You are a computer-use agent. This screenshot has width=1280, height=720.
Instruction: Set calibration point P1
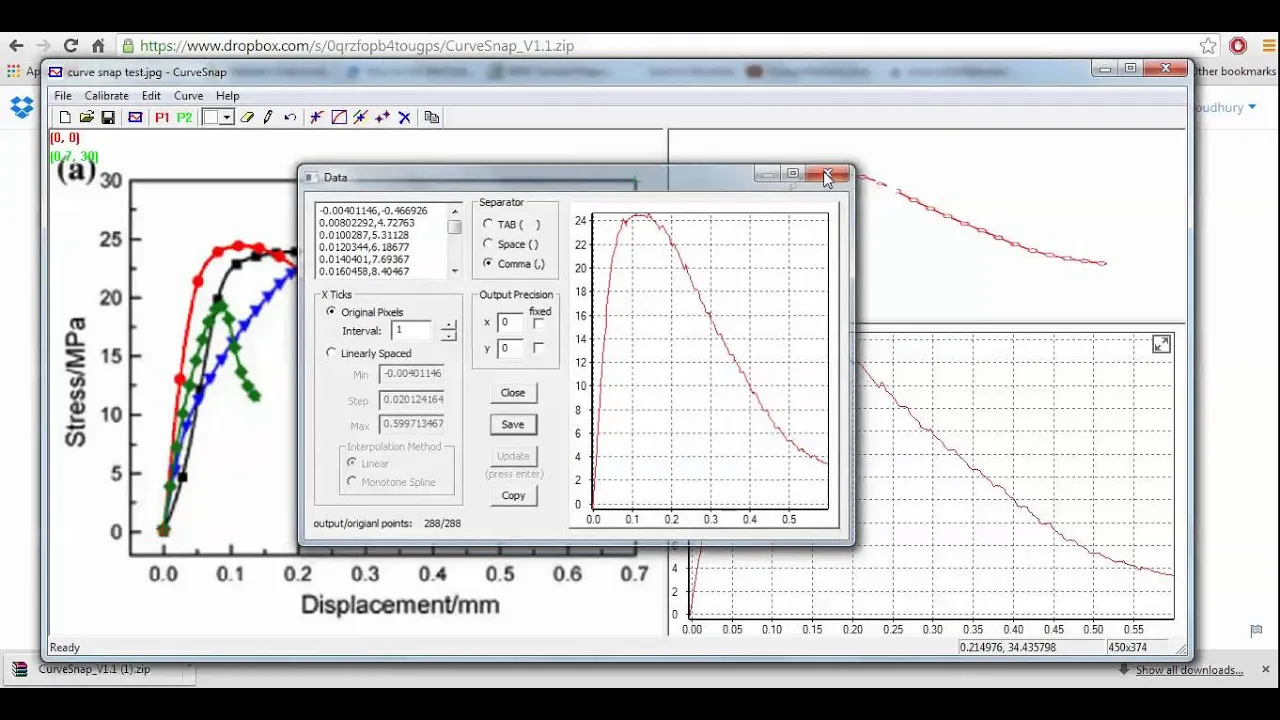(x=162, y=117)
